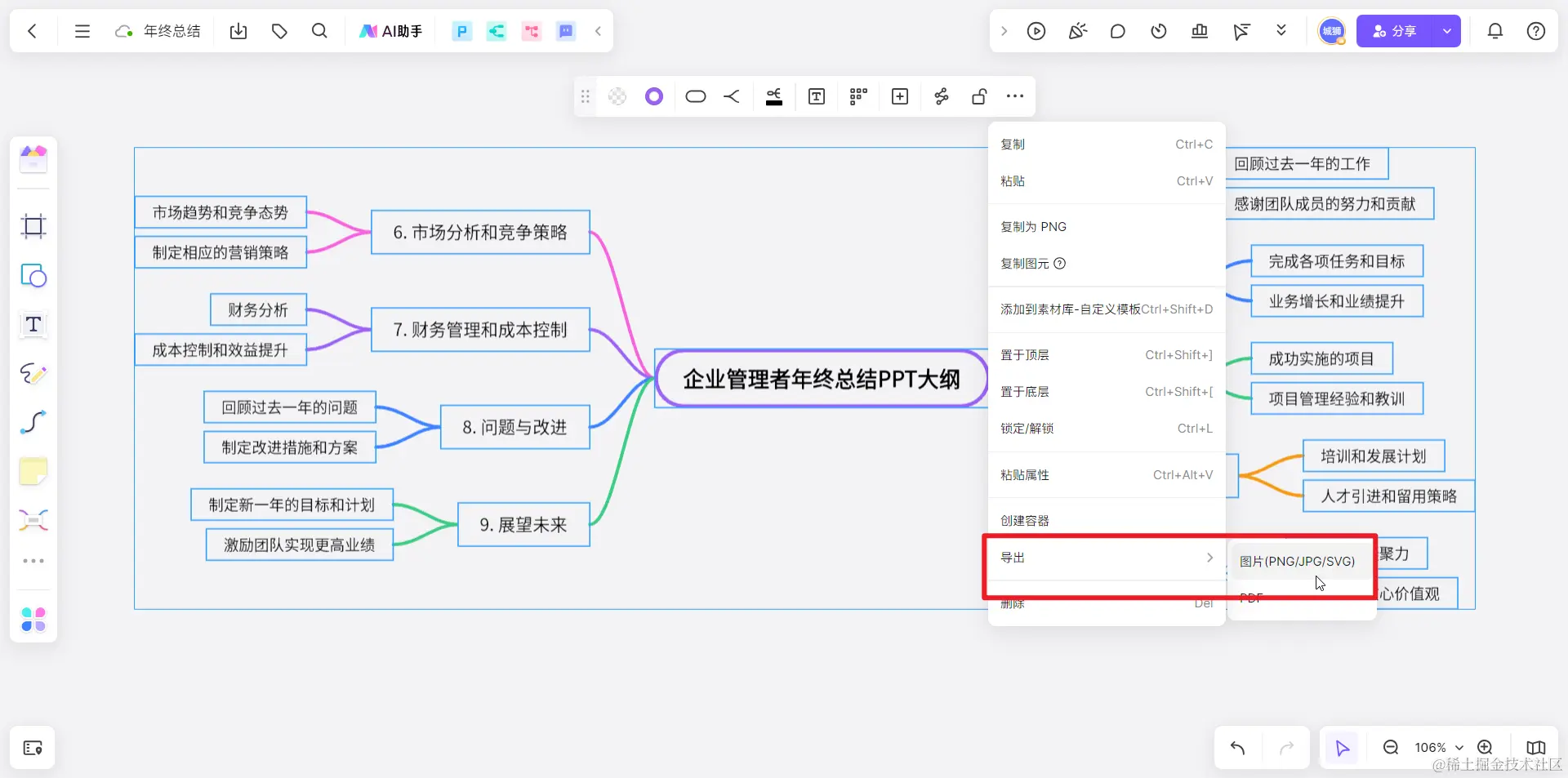Expand the Share button dropdown arrow
The width and height of the screenshot is (1568, 778).
(1448, 31)
